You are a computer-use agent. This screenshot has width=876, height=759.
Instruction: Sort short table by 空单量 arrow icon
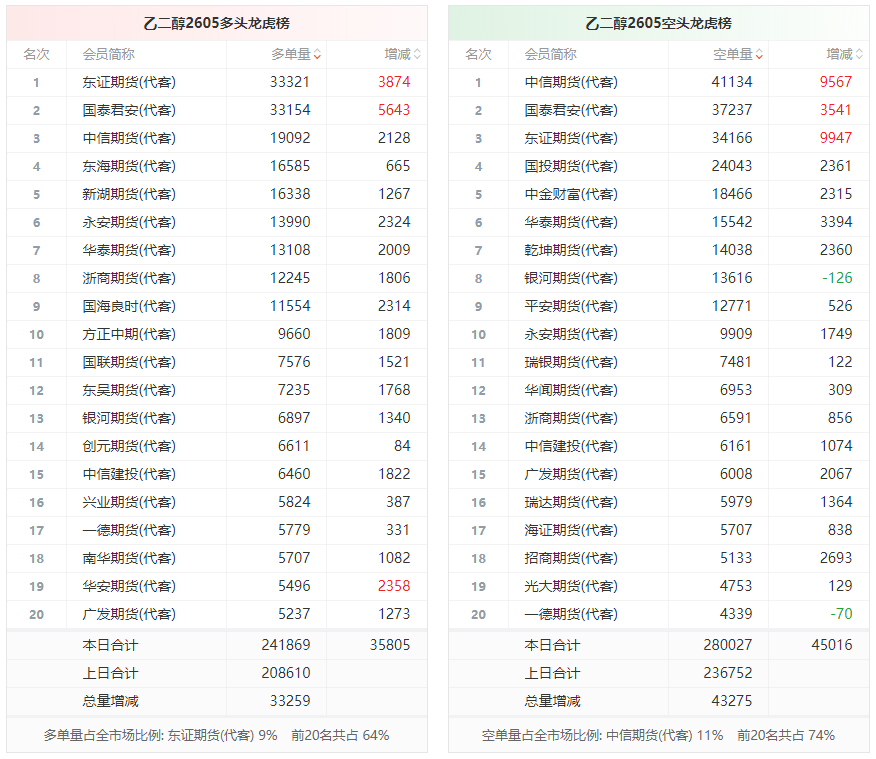759,55
